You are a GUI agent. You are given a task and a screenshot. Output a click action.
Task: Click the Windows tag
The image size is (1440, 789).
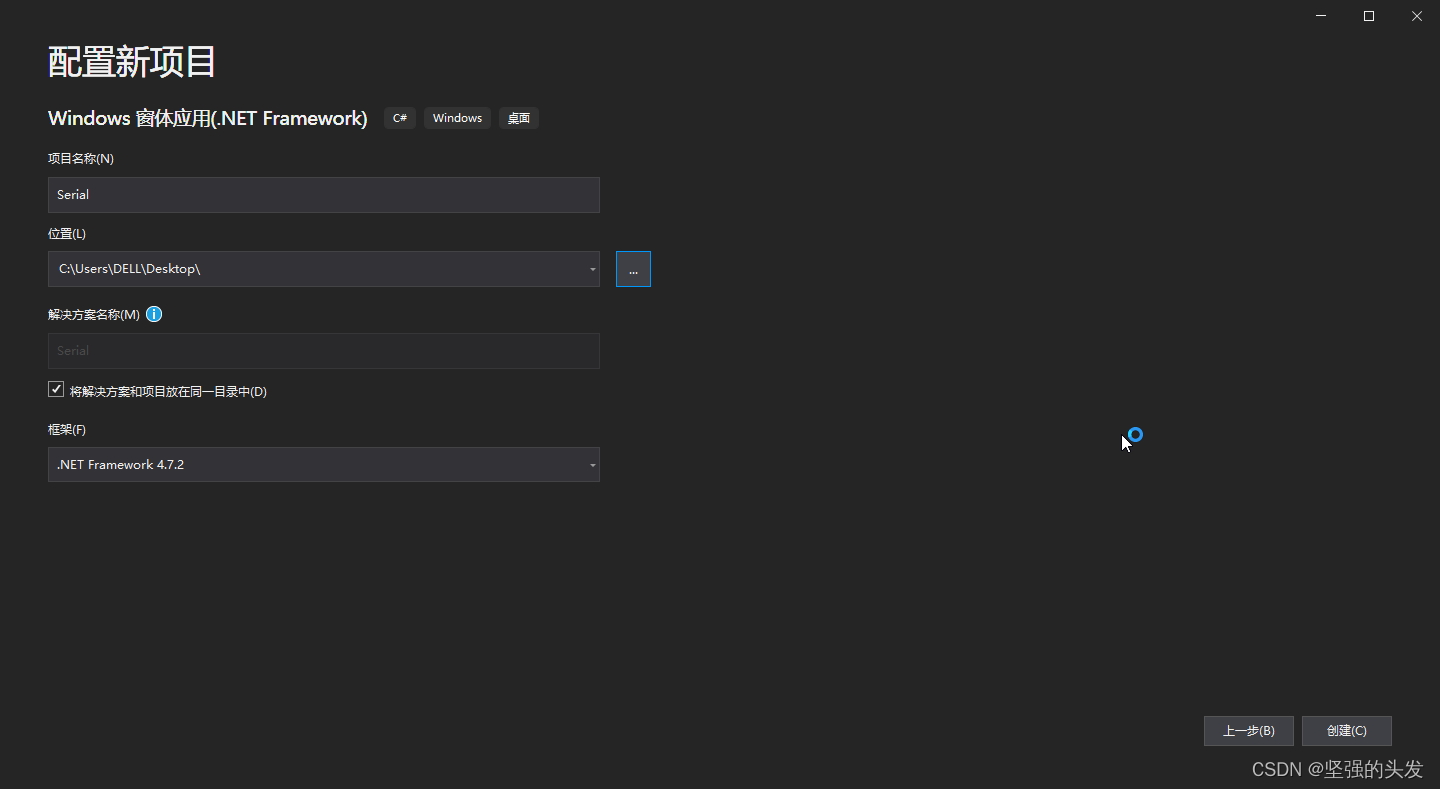(x=457, y=118)
